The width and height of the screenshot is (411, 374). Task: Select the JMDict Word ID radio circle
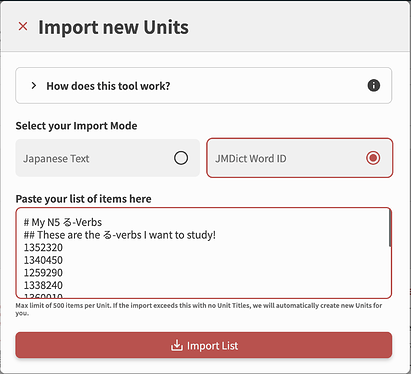pyautogui.click(x=373, y=158)
